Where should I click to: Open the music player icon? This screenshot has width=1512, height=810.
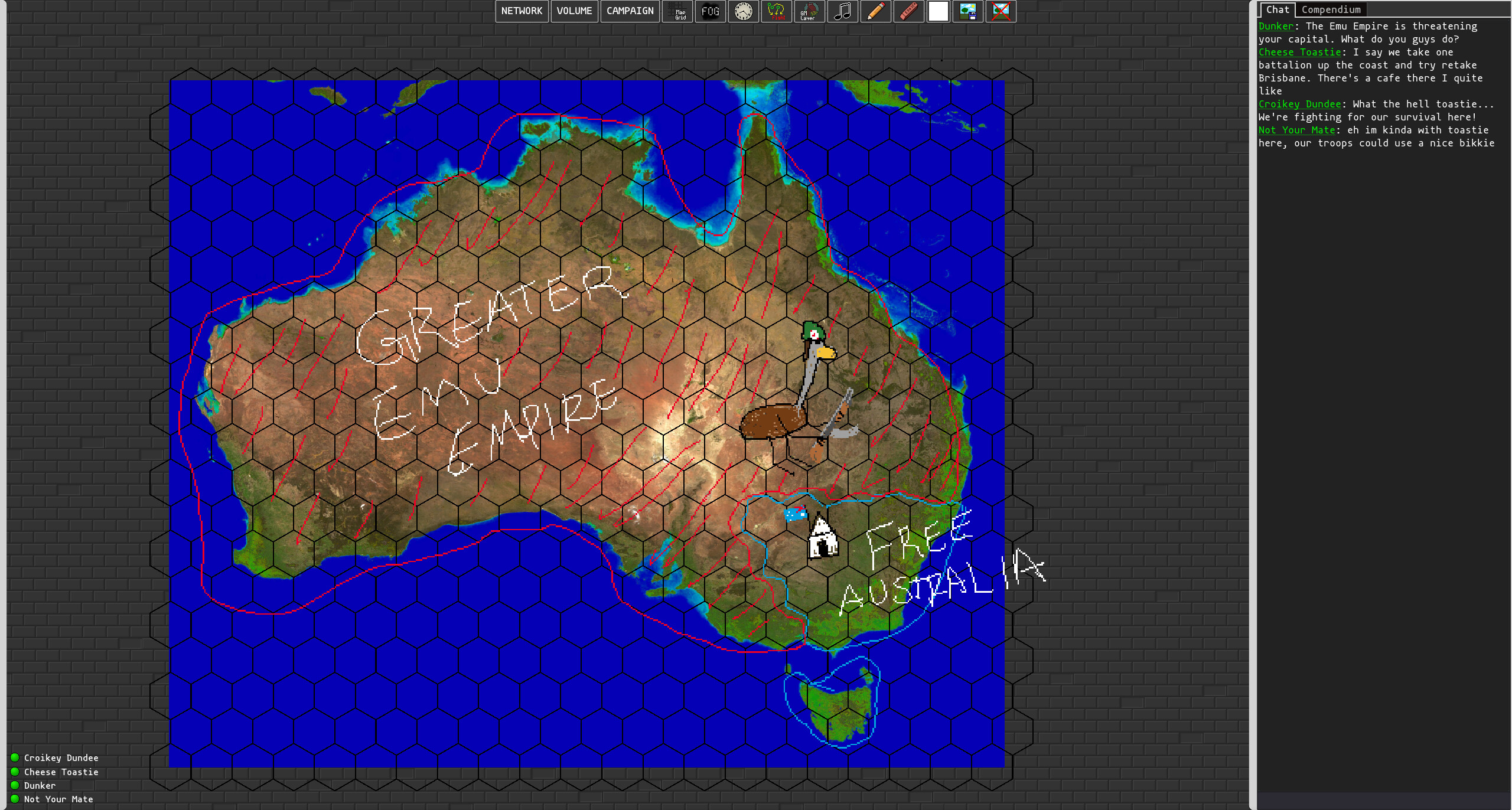click(843, 11)
